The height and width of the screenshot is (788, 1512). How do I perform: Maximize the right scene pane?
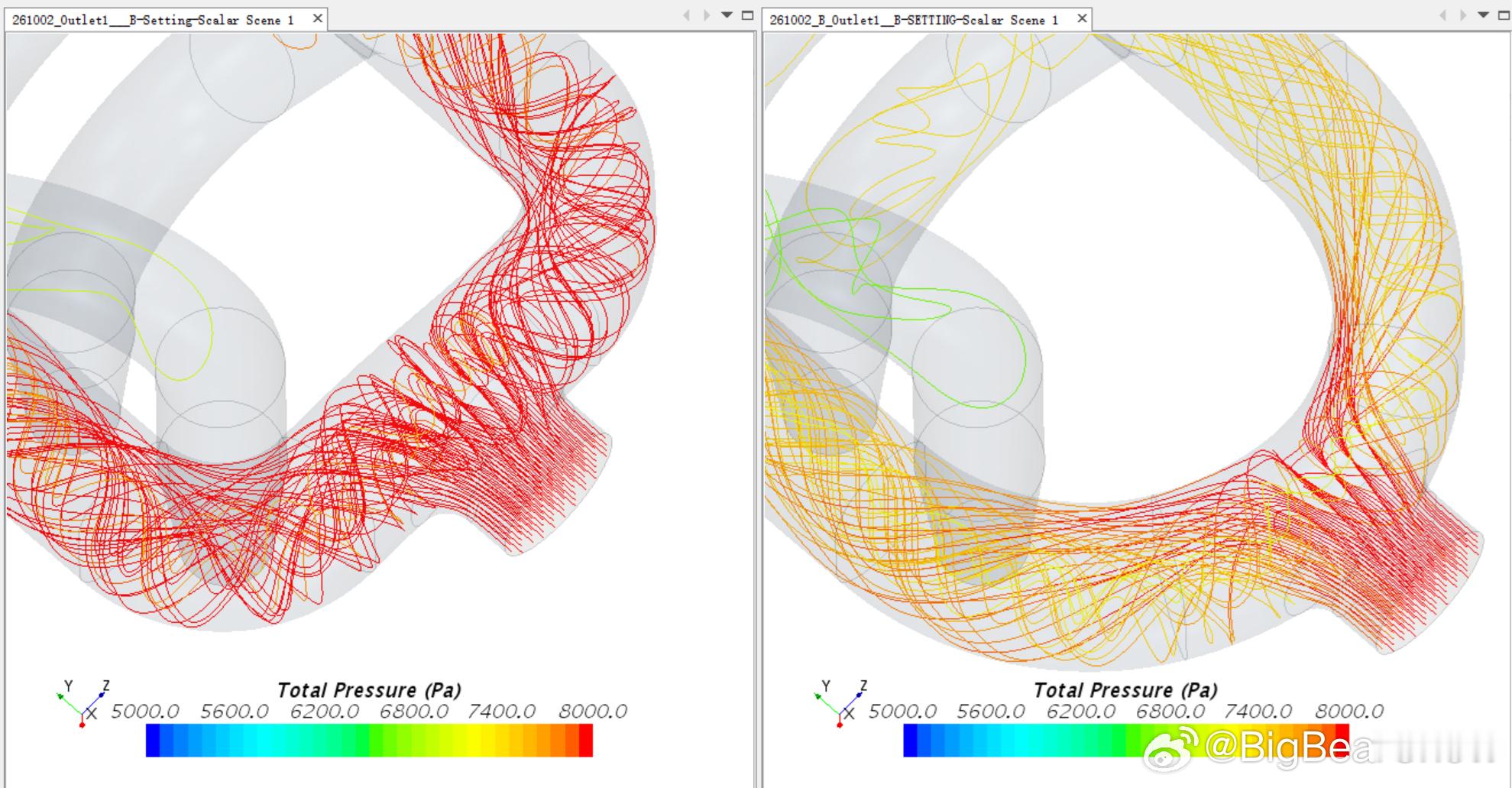click(x=1504, y=15)
